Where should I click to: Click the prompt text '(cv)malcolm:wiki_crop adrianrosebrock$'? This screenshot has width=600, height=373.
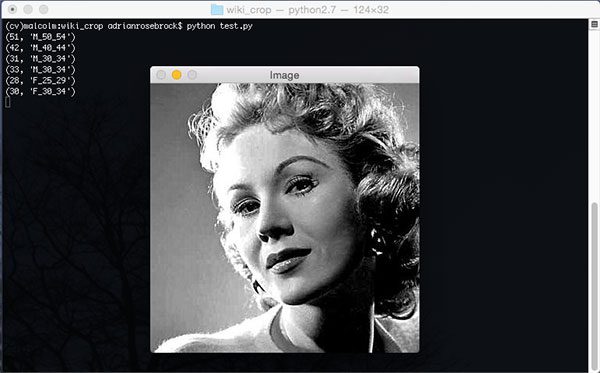click(x=94, y=26)
